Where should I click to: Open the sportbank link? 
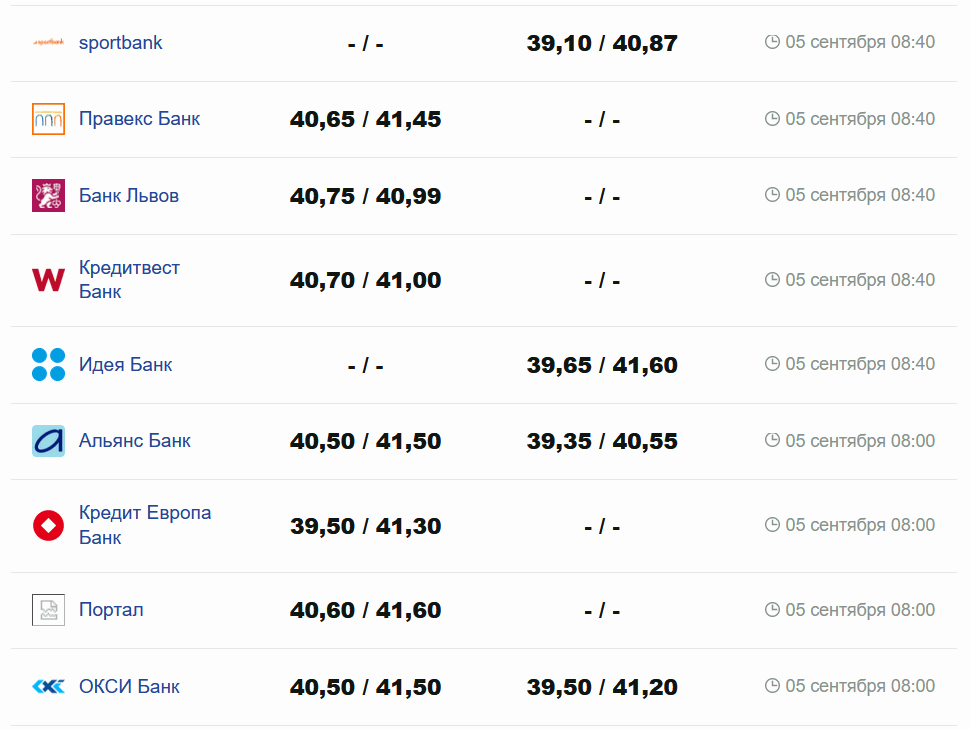[120, 43]
